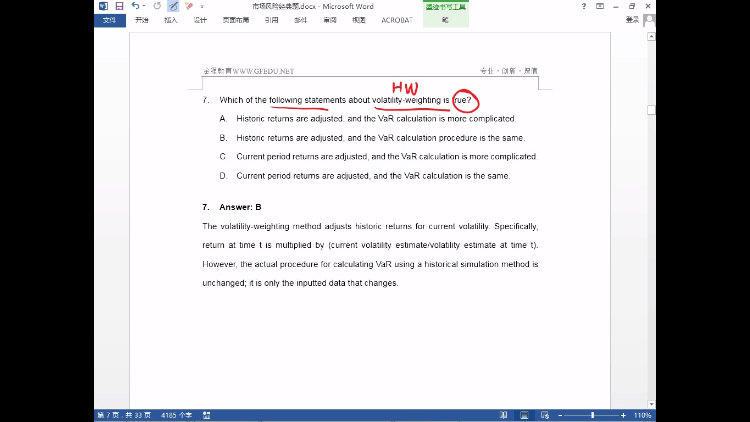Select the ink eraser tool icon
This screenshot has height=422, width=750.
pos(189,6)
